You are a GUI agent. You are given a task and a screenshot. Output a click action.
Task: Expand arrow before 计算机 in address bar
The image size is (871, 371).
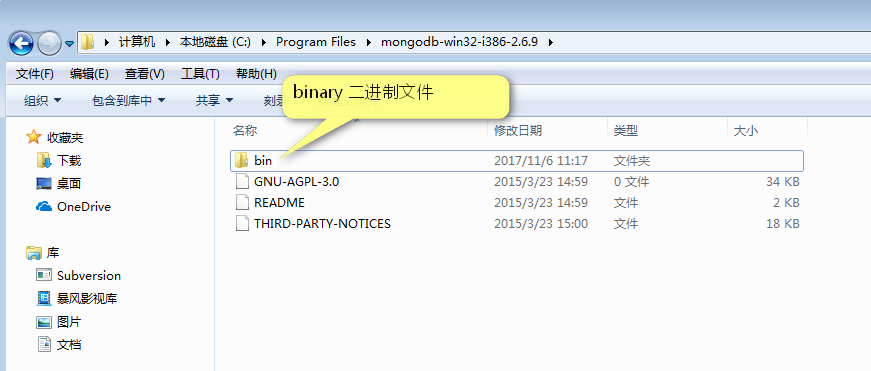click(x=106, y=42)
